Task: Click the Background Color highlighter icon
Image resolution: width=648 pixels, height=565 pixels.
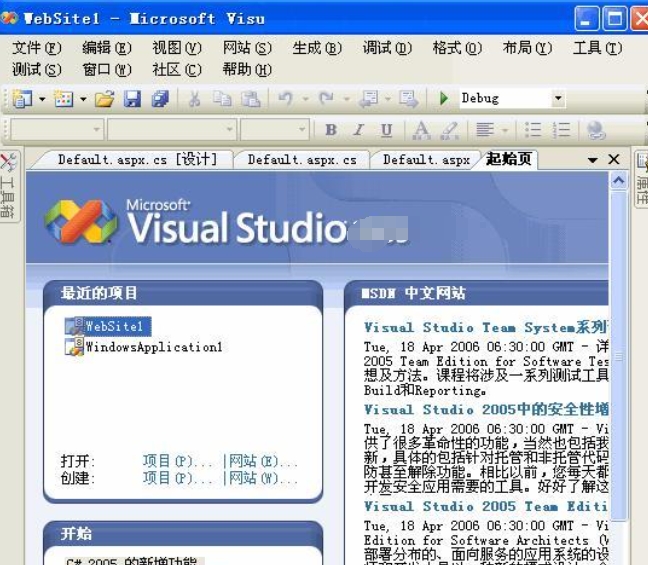Action: (450, 130)
